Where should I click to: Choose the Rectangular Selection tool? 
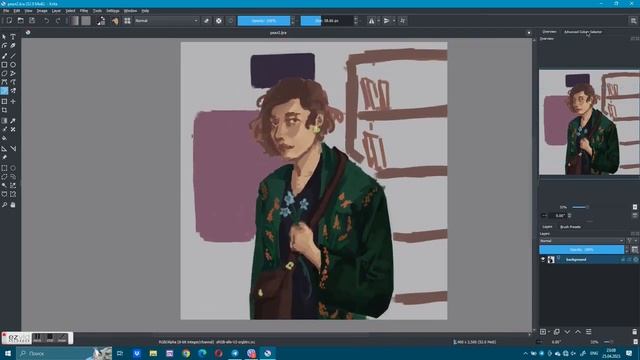pyautogui.click(x=4, y=168)
